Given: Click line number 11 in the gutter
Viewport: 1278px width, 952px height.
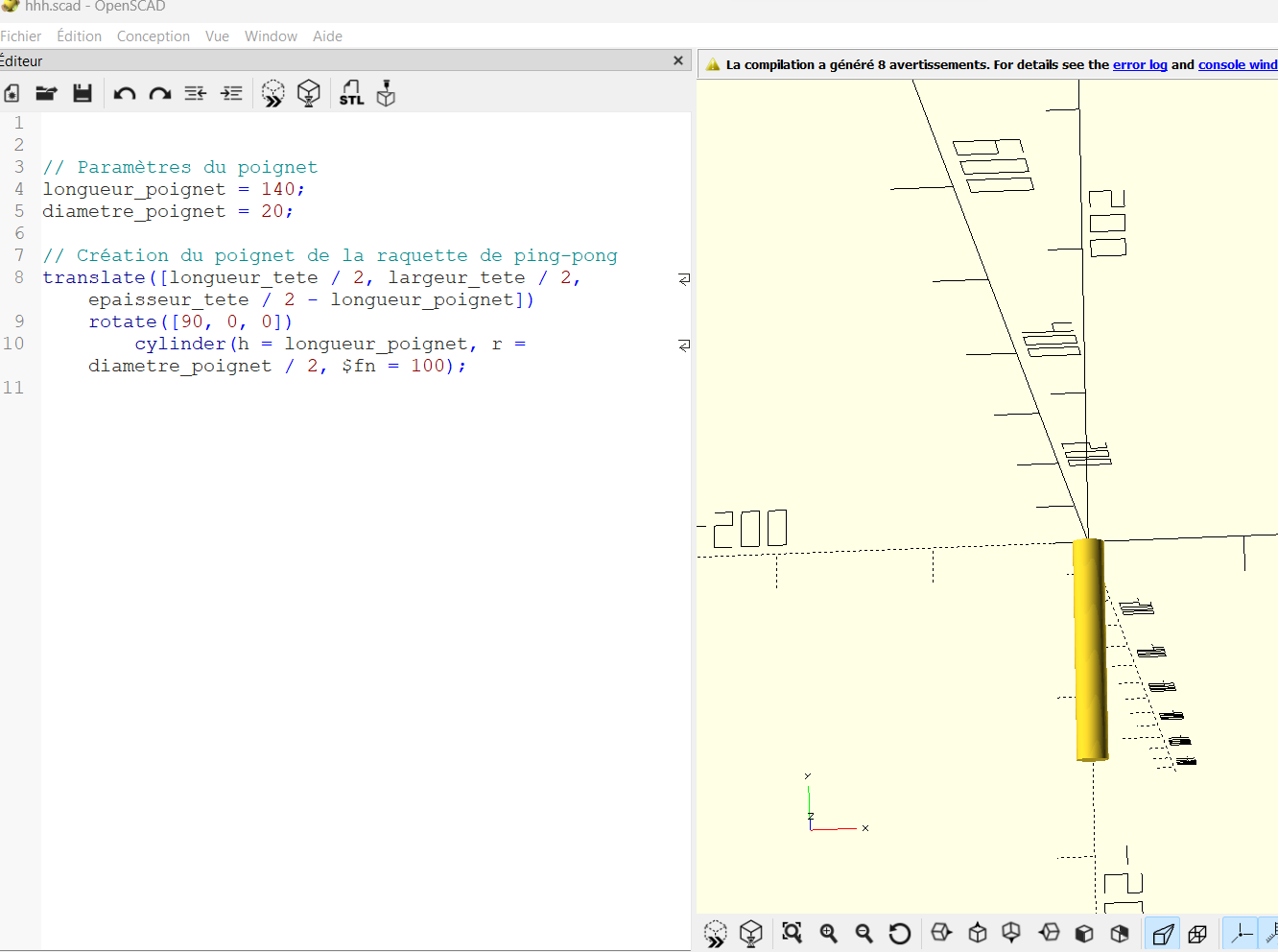Looking at the screenshot, I should pyautogui.click(x=13, y=388).
